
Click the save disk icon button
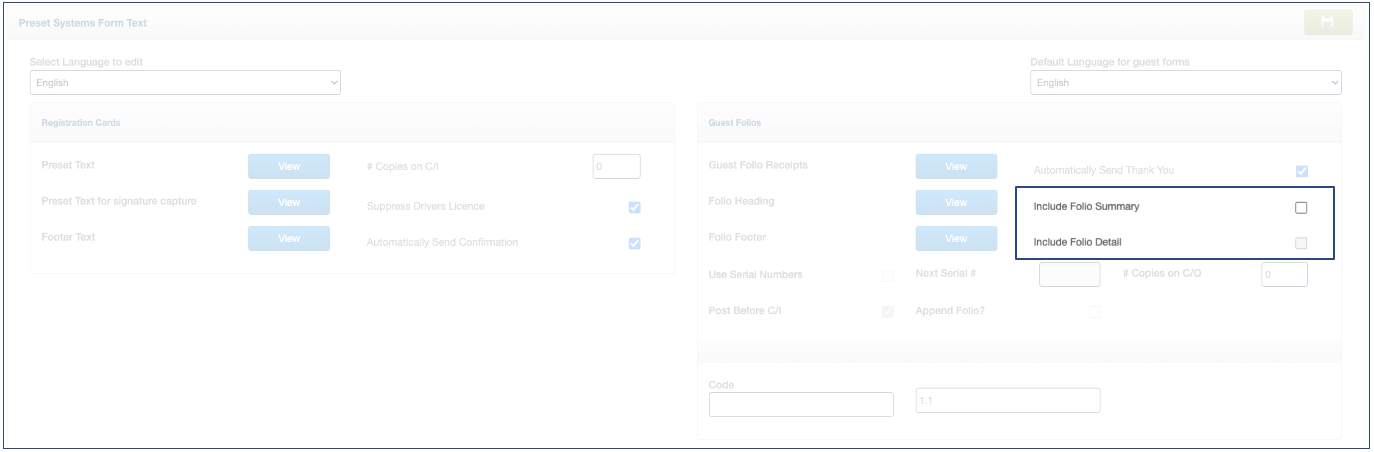click(x=1328, y=22)
